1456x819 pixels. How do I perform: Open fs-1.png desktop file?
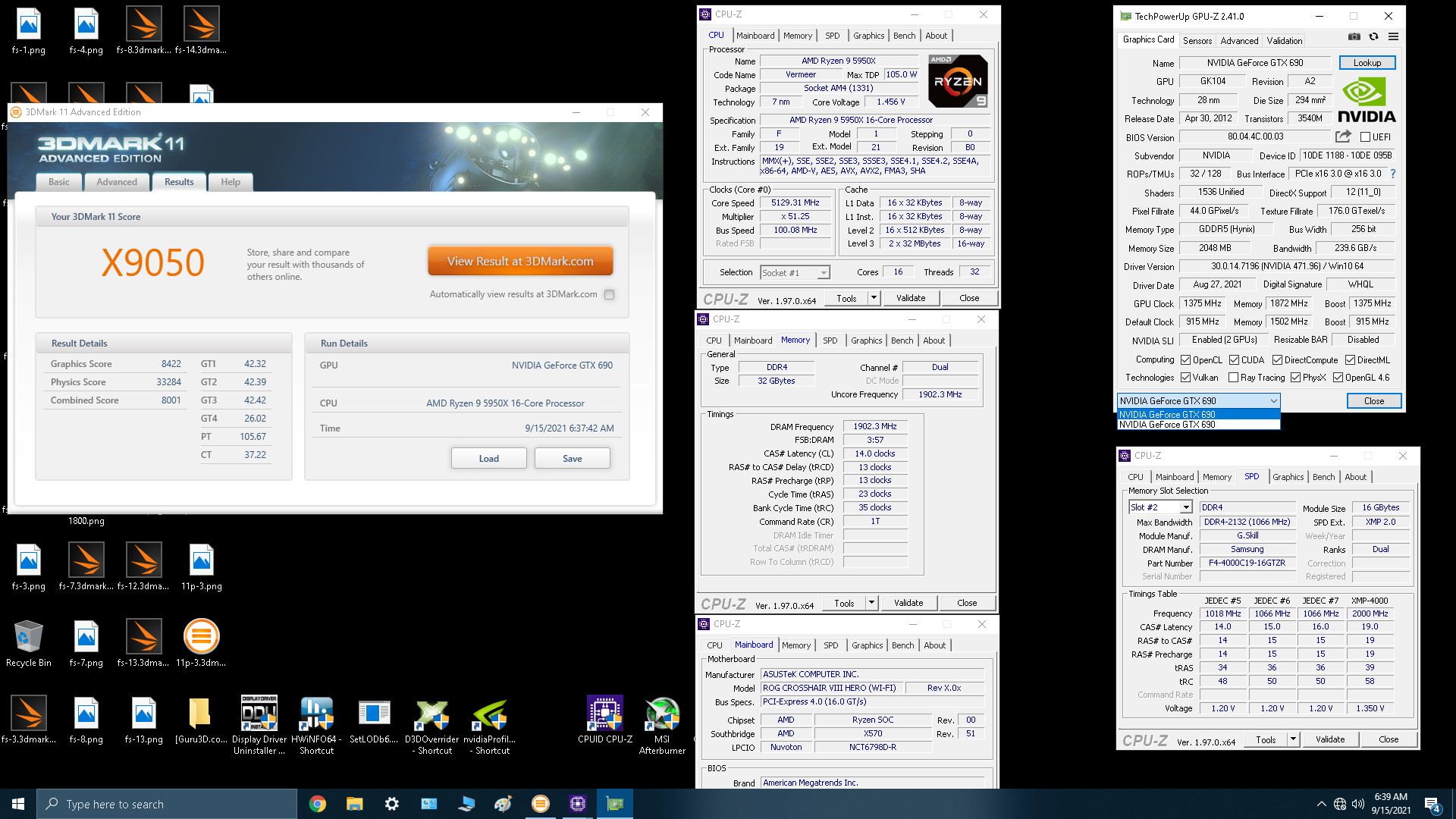pyautogui.click(x=29, y=31)
